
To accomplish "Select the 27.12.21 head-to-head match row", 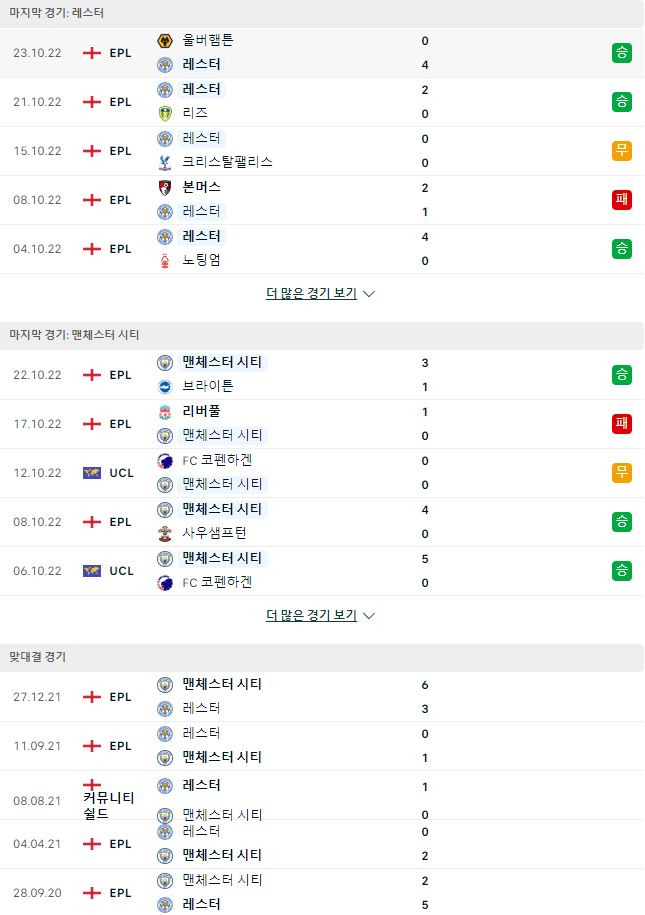I will pyautogui.click(x=322, y=697).
